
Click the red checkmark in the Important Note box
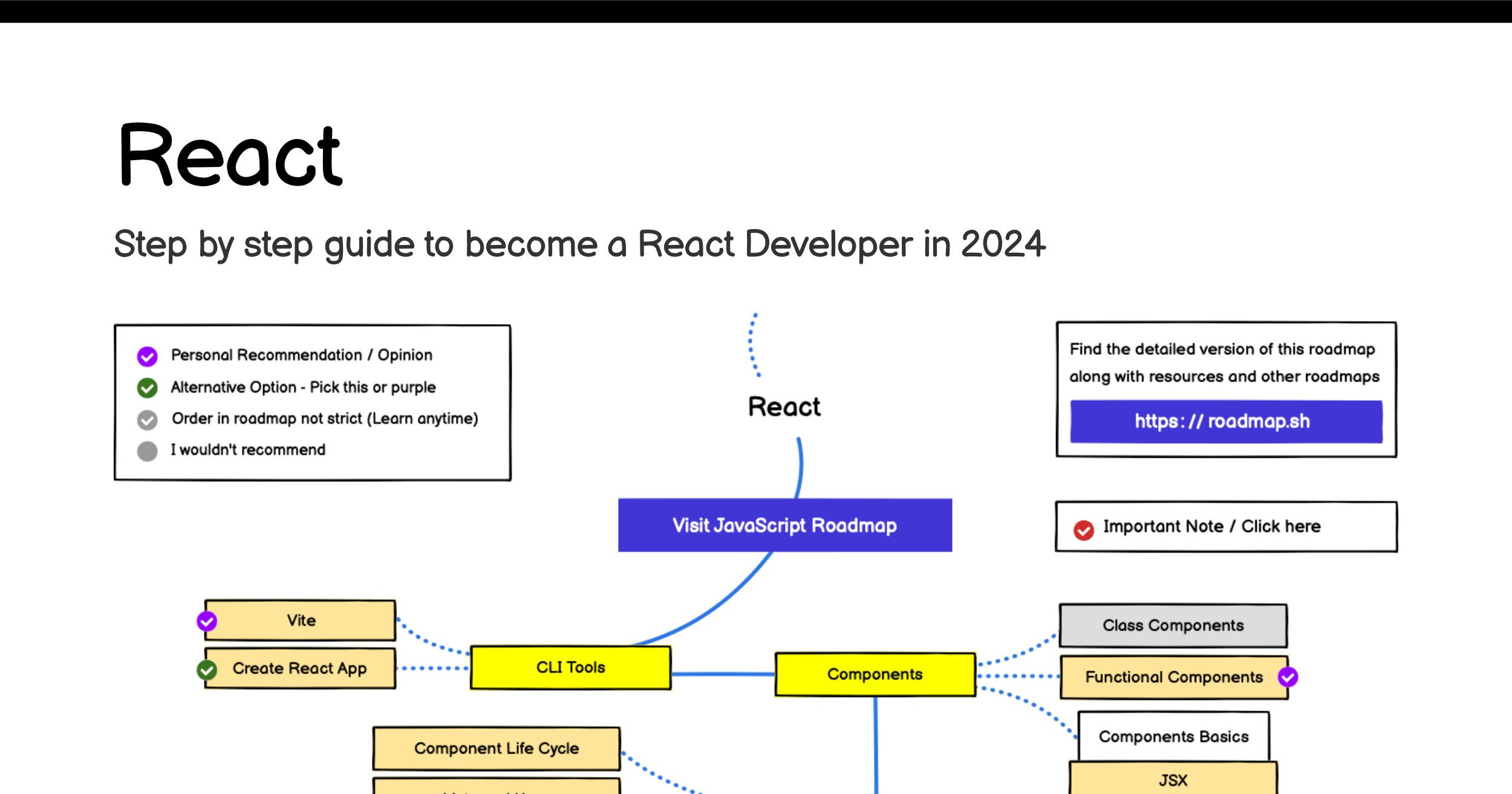click(x=1083, y=530)
